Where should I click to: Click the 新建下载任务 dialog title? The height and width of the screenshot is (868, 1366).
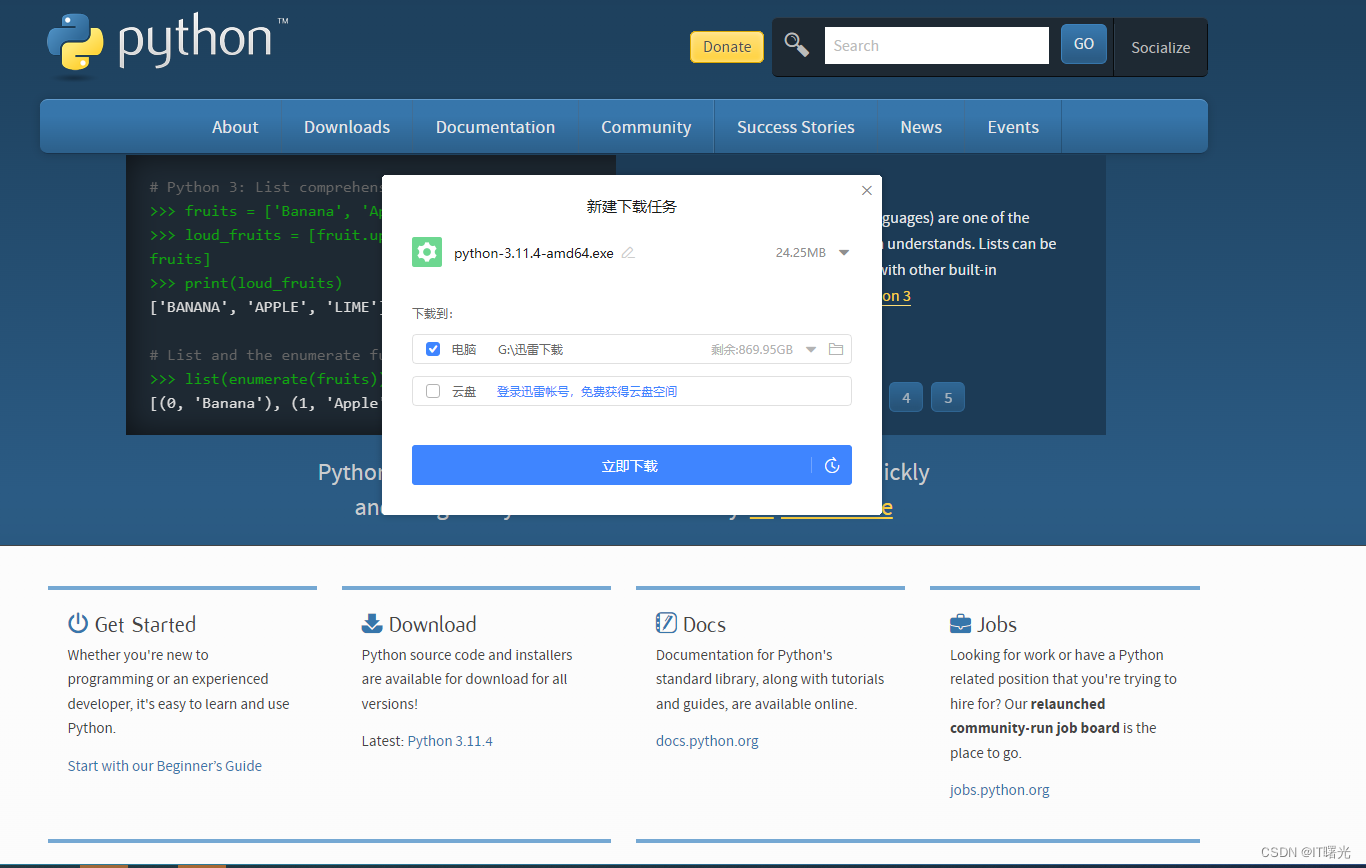(632, 207)
